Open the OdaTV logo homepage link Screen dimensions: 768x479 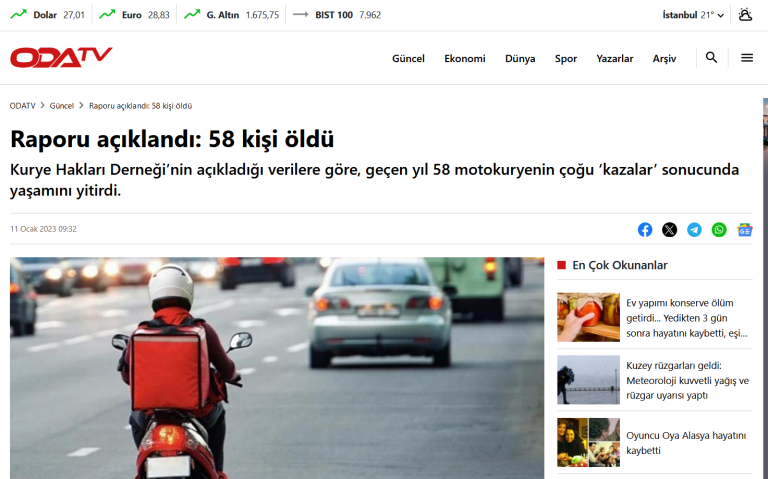point(61,57)
